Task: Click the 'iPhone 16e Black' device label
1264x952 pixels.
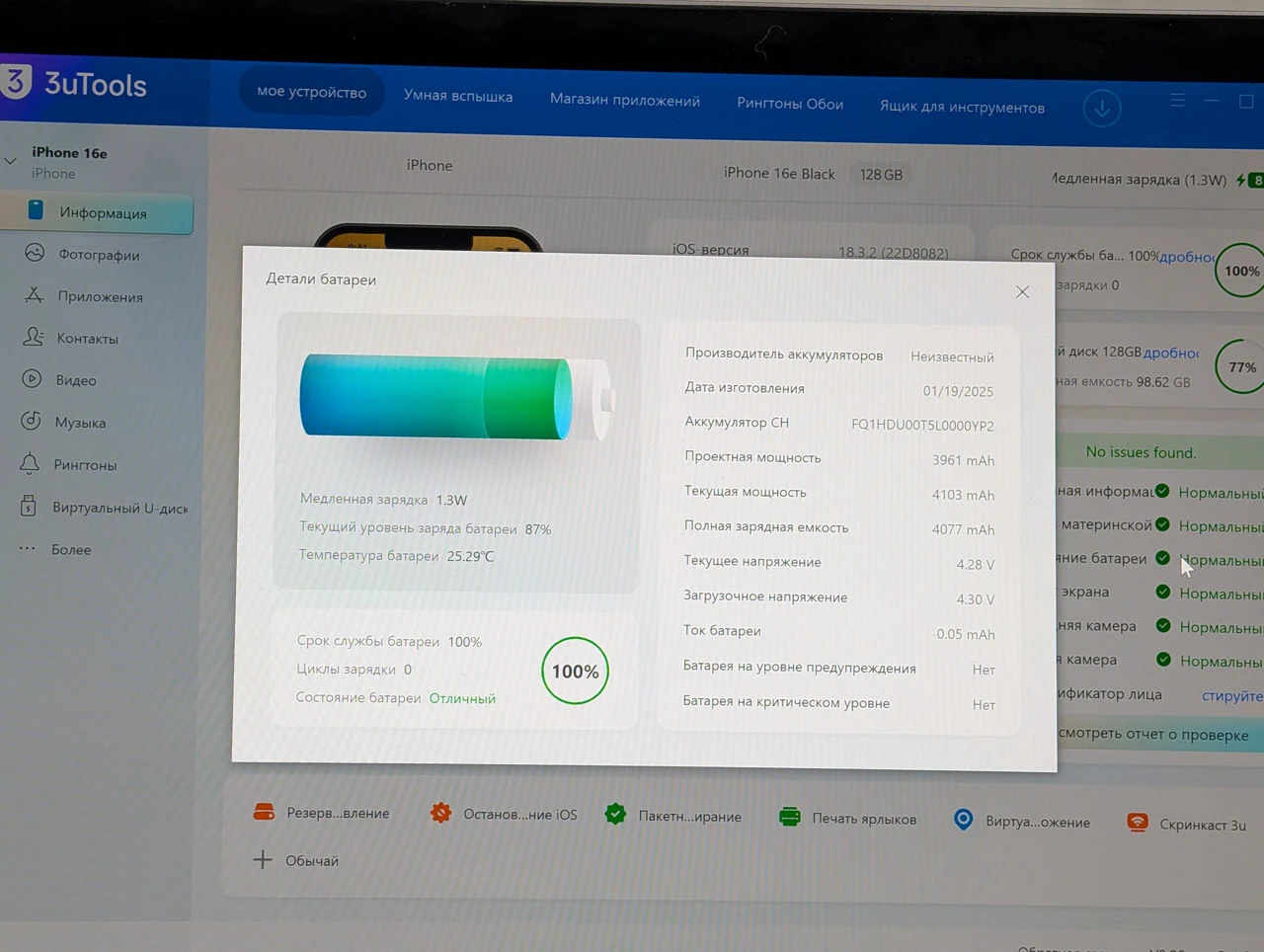Action: tap(779, 173)
